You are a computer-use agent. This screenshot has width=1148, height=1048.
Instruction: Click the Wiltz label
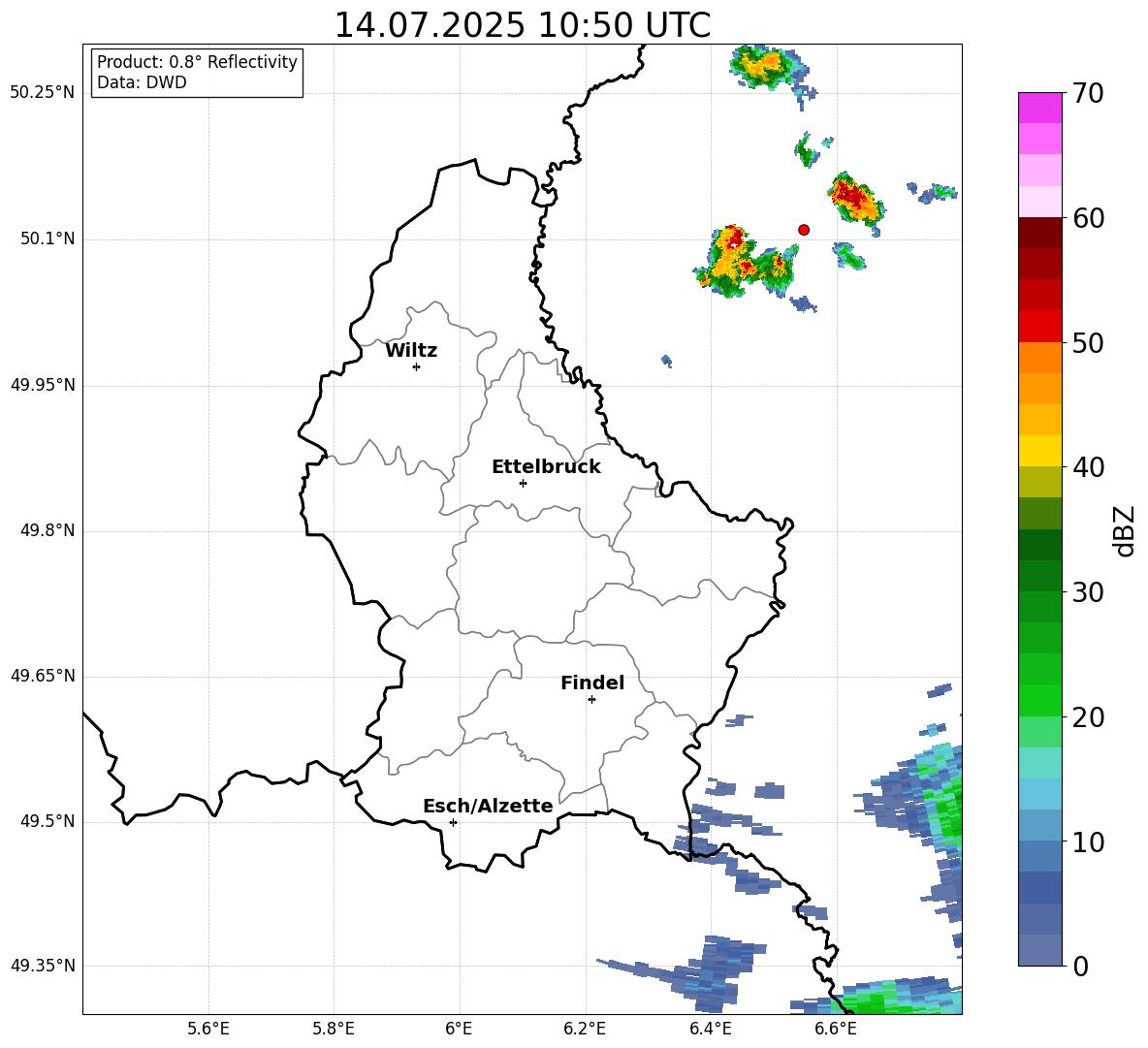(x=411, y=351)
